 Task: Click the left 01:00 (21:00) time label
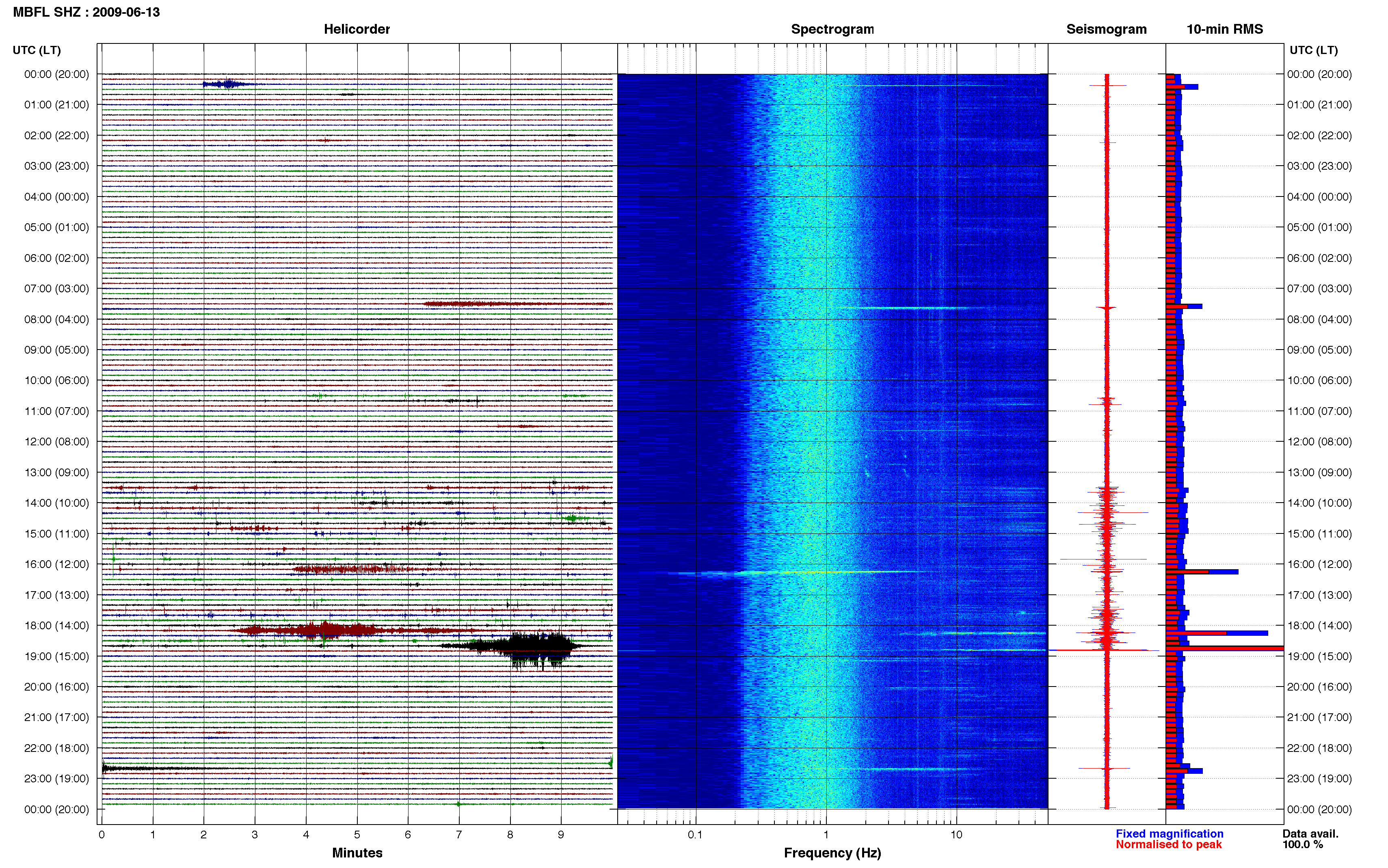pyautogui.click(x=56, y=104)
